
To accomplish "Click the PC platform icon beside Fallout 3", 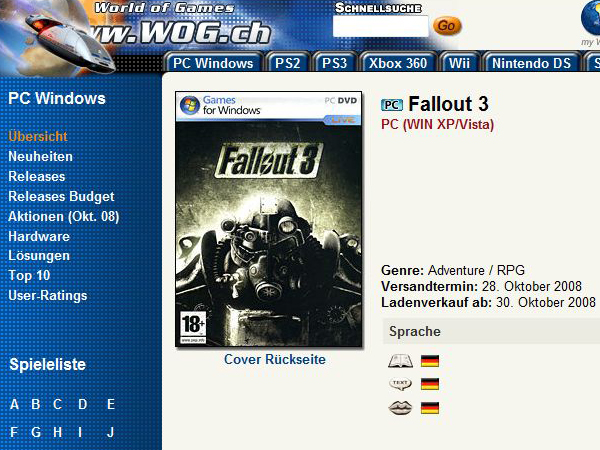I will point(392,105).
